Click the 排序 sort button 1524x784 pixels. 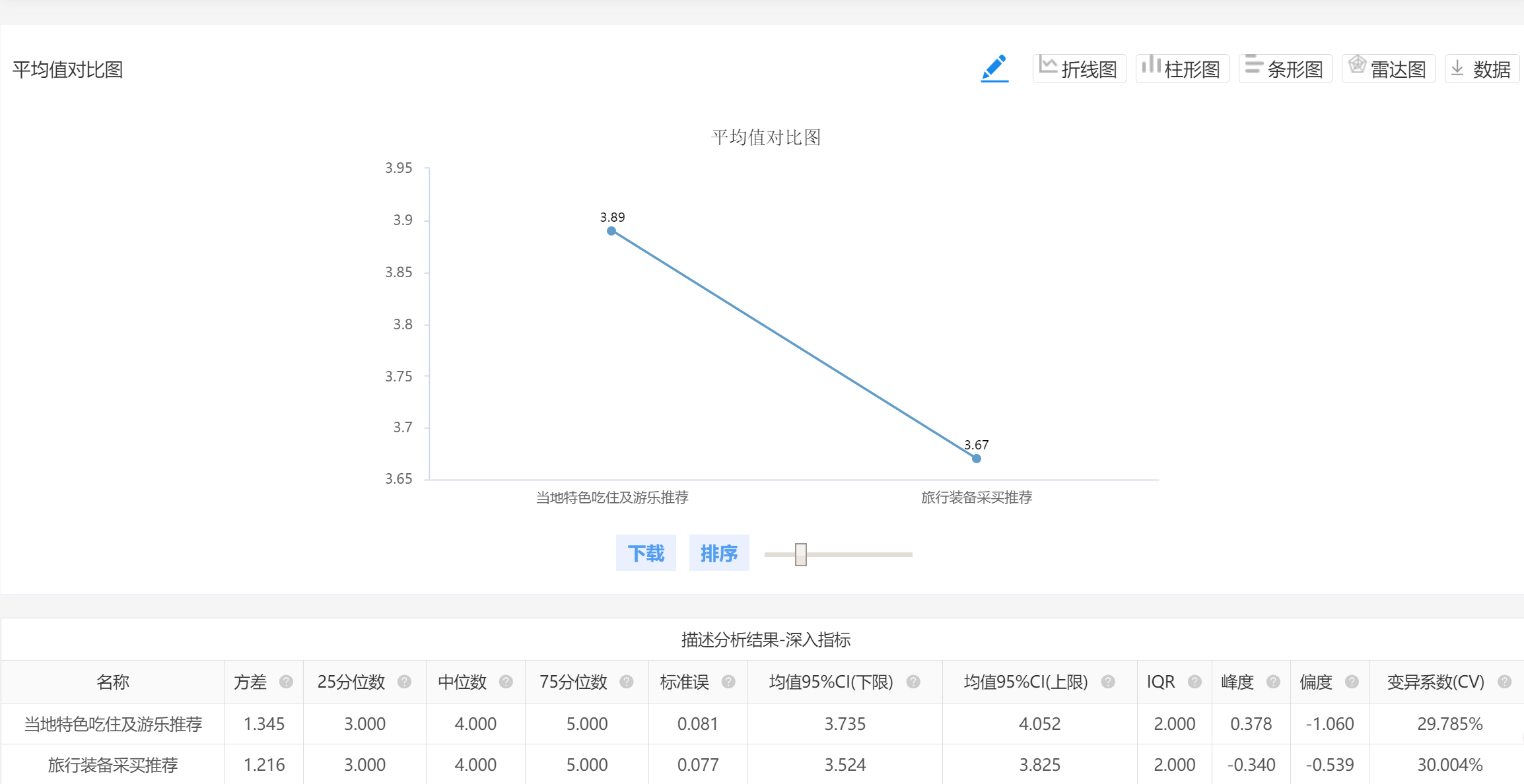click(x=719, y=553)
